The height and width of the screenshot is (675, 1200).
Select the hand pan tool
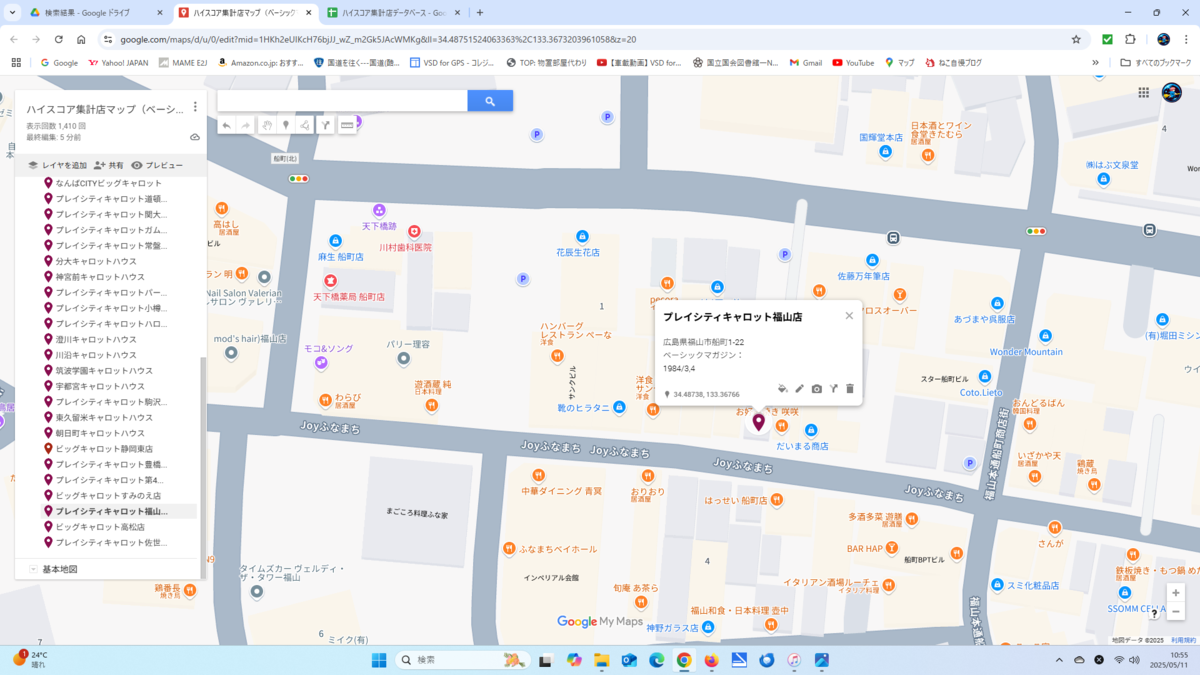tap(267, 126)
